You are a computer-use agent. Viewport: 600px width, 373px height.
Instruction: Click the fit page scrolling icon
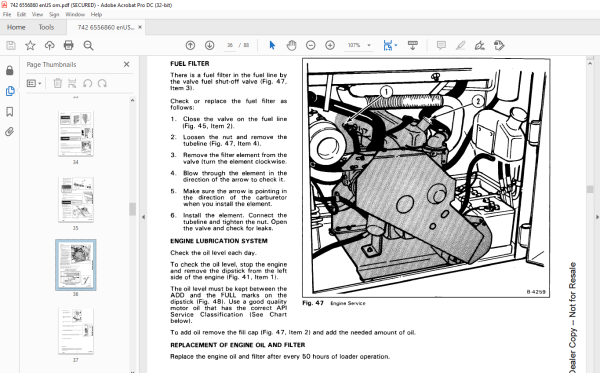point(388,45)
